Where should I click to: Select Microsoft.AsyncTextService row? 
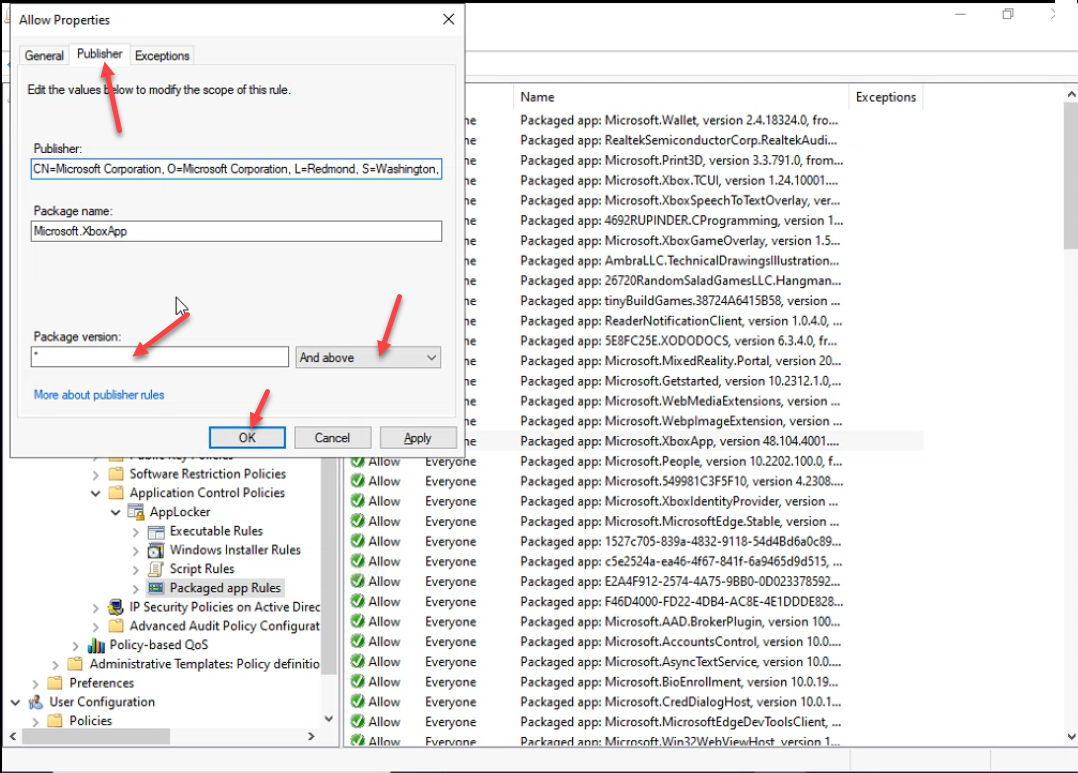click(x=681, y=662)
